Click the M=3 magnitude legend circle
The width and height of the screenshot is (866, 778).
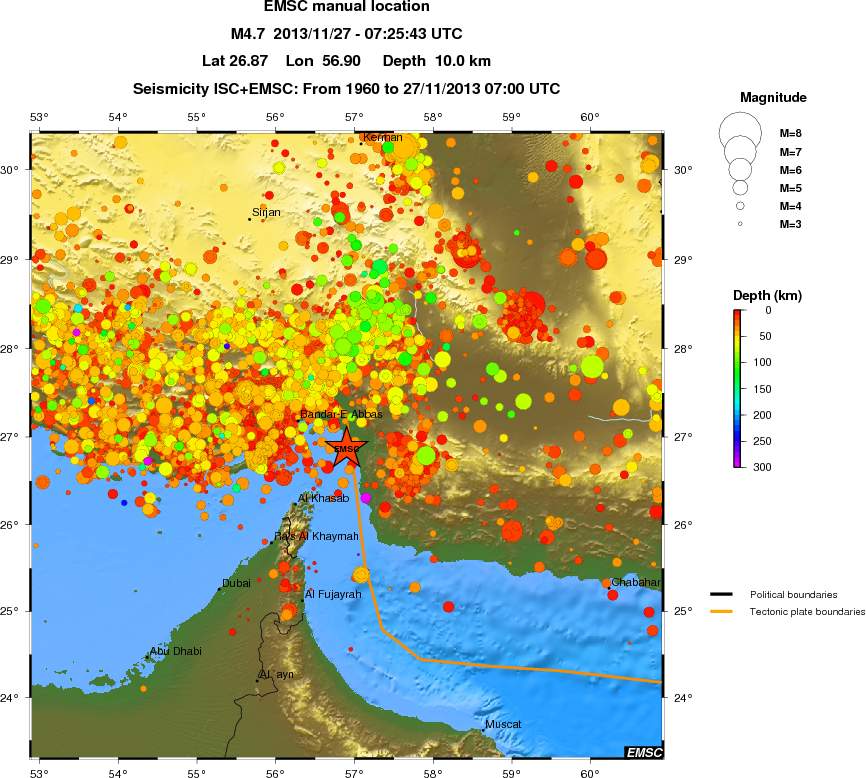(740, 224)
